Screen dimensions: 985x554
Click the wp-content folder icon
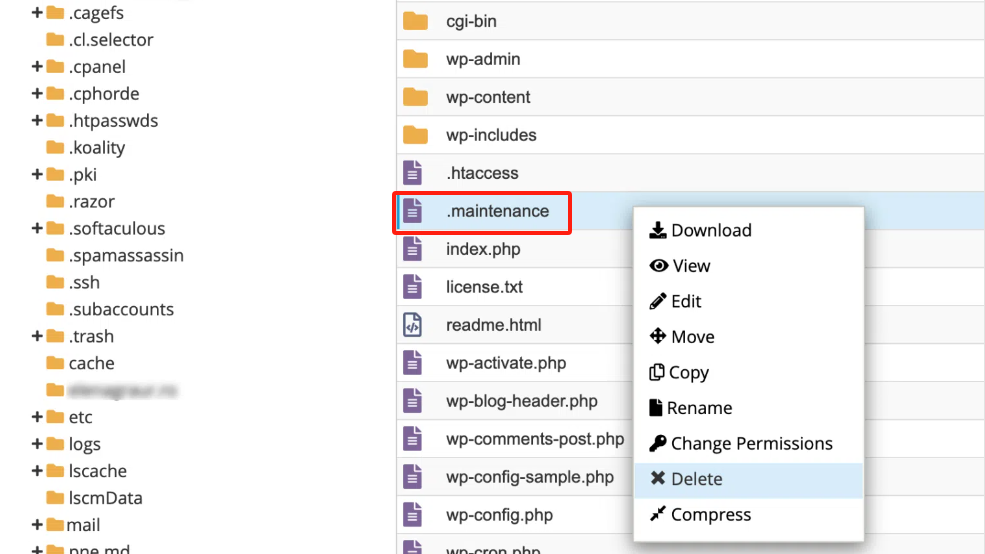[415, 97]
